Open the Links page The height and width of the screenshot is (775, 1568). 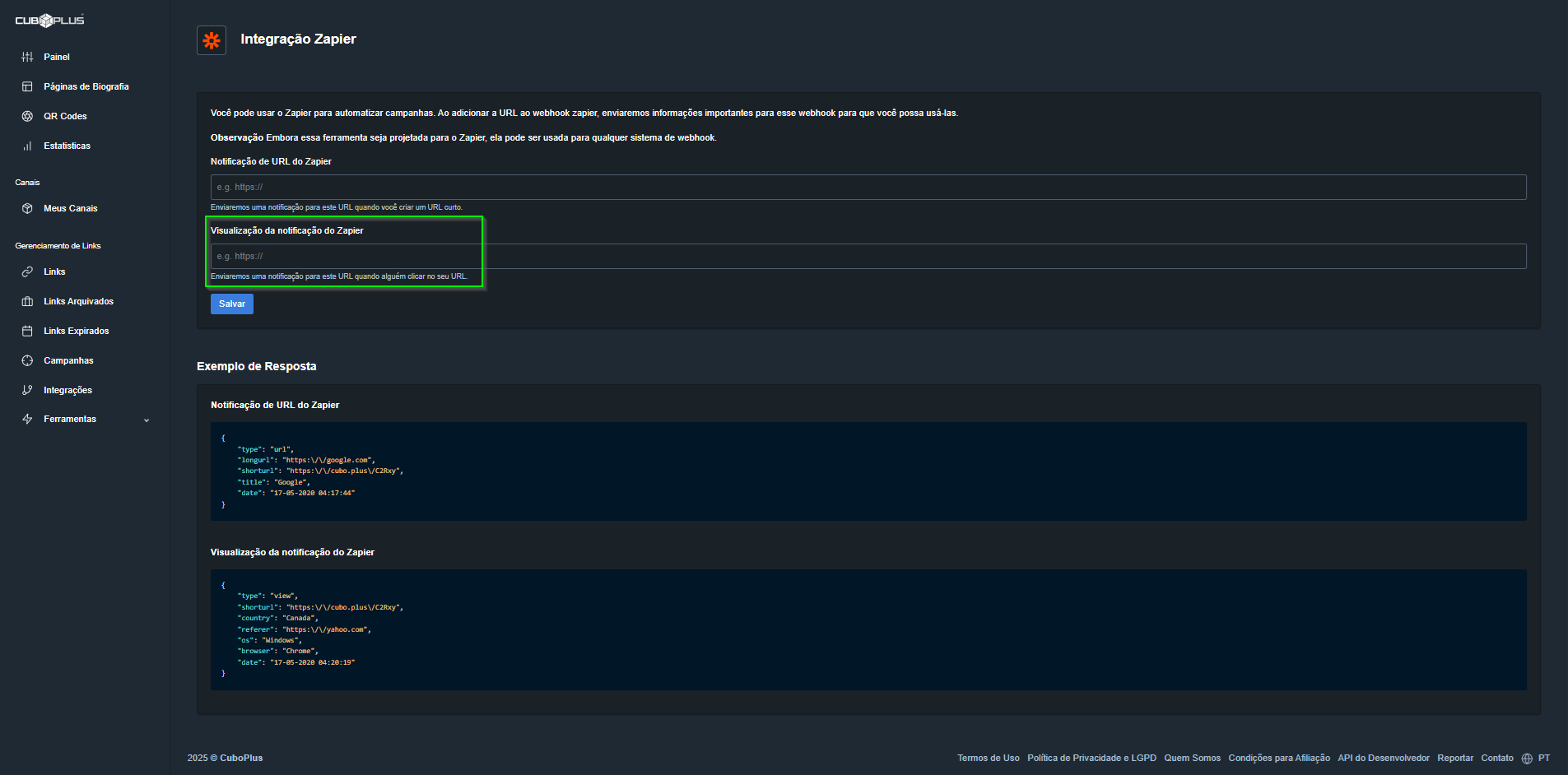click(54, 271)
